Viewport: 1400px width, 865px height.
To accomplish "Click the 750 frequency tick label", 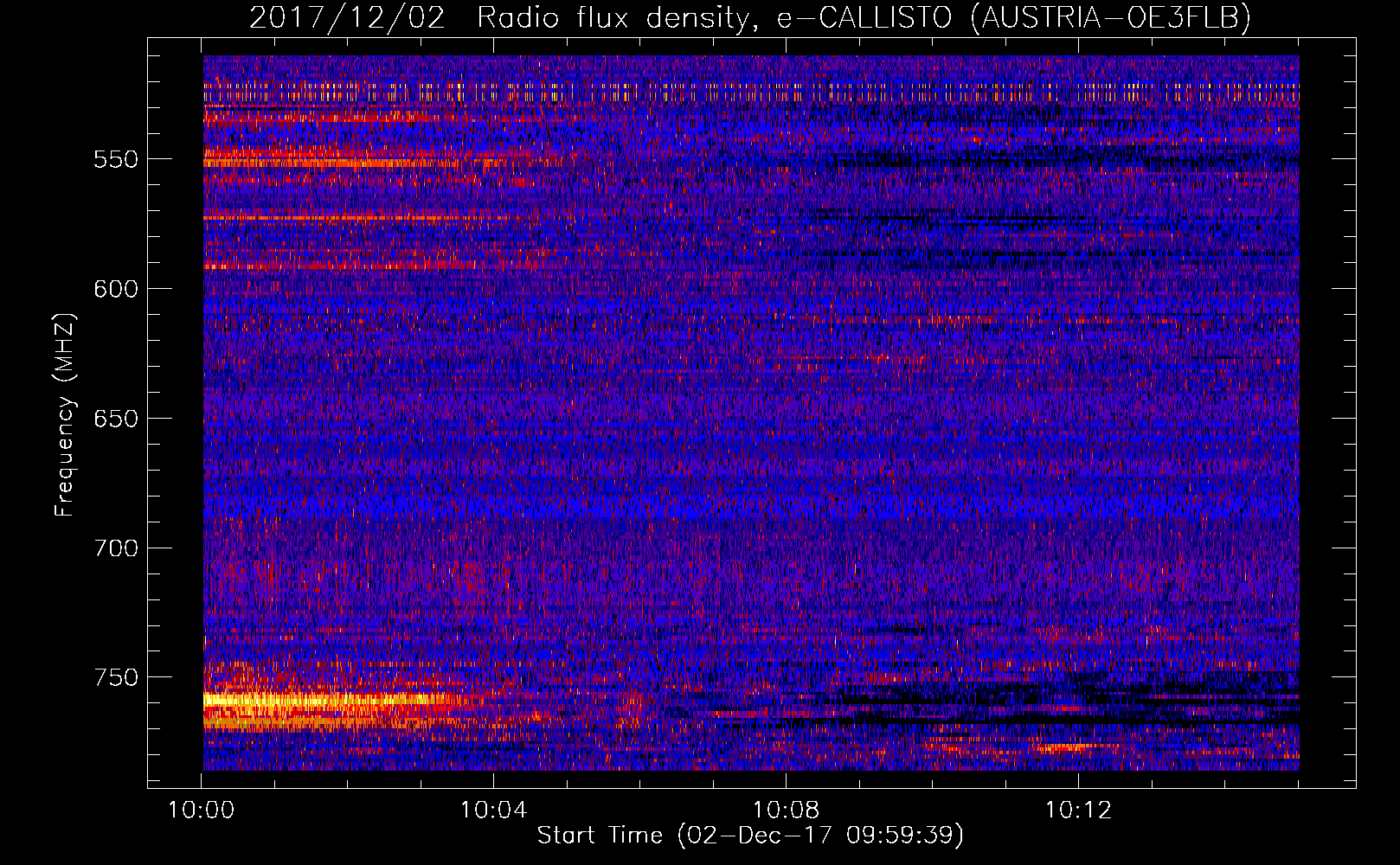I will (x=116, y=677).
